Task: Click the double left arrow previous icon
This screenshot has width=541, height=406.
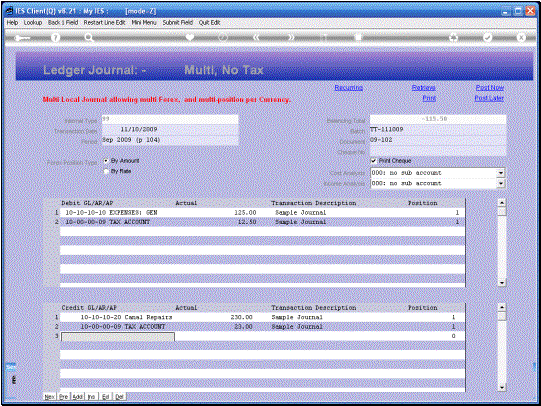Action: (256, 37)
